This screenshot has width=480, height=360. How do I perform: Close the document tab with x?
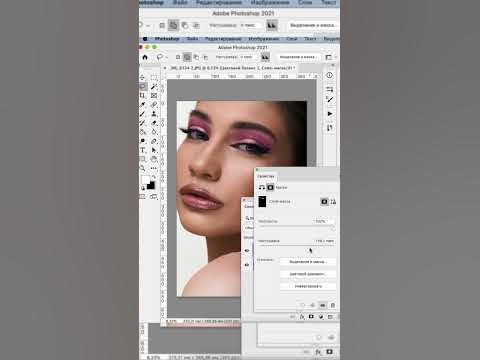coord(165,68)
